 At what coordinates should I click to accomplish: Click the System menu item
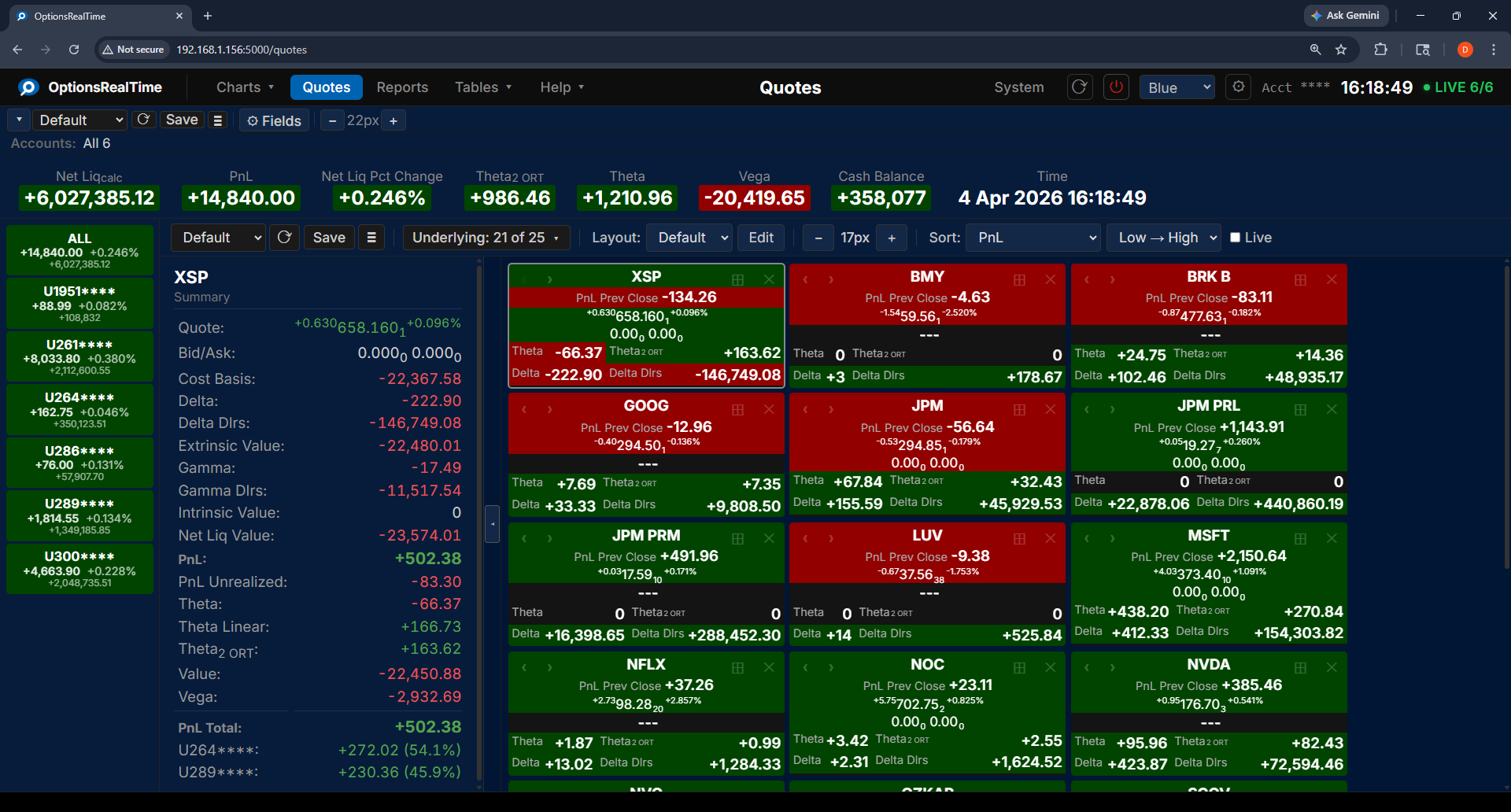click(1019, 87)
